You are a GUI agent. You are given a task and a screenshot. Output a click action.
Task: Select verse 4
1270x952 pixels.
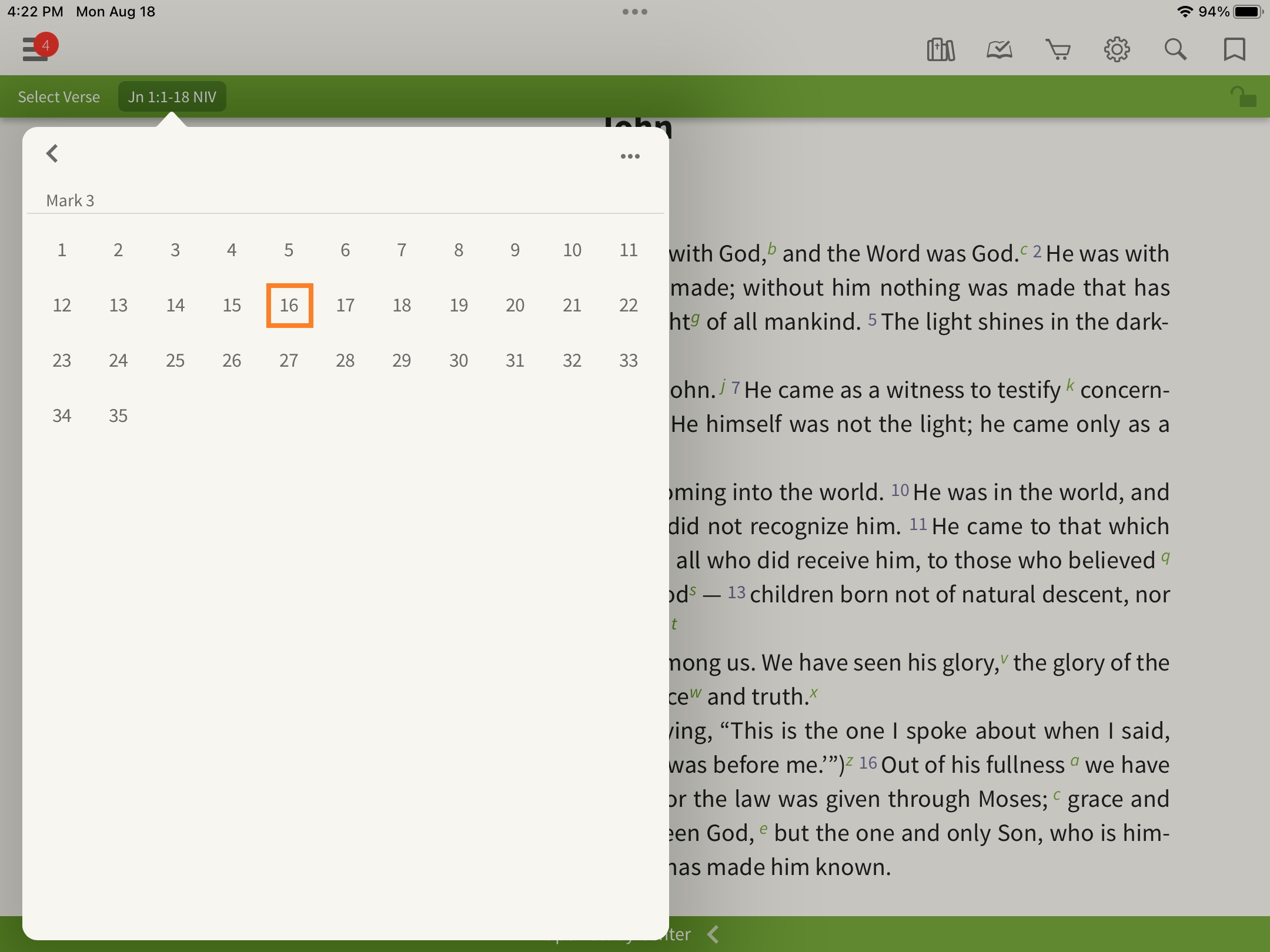[x=232, y=250]
